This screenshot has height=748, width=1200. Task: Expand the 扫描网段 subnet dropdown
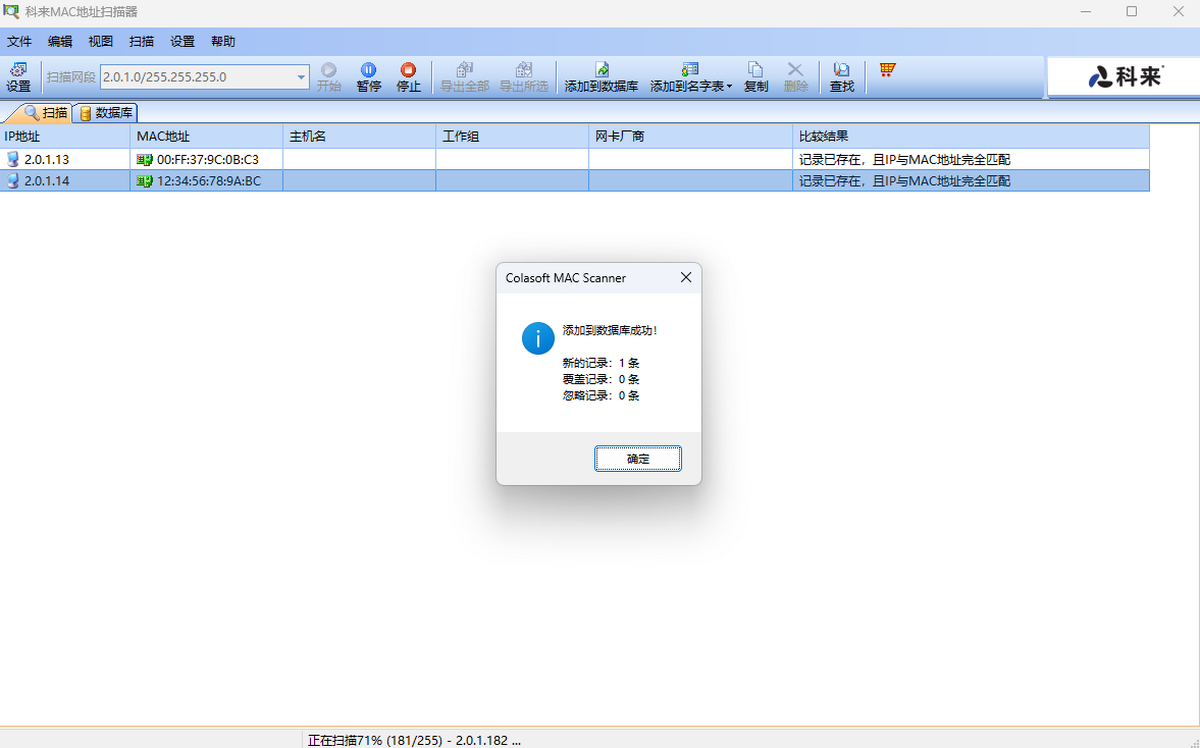point(302,77)
